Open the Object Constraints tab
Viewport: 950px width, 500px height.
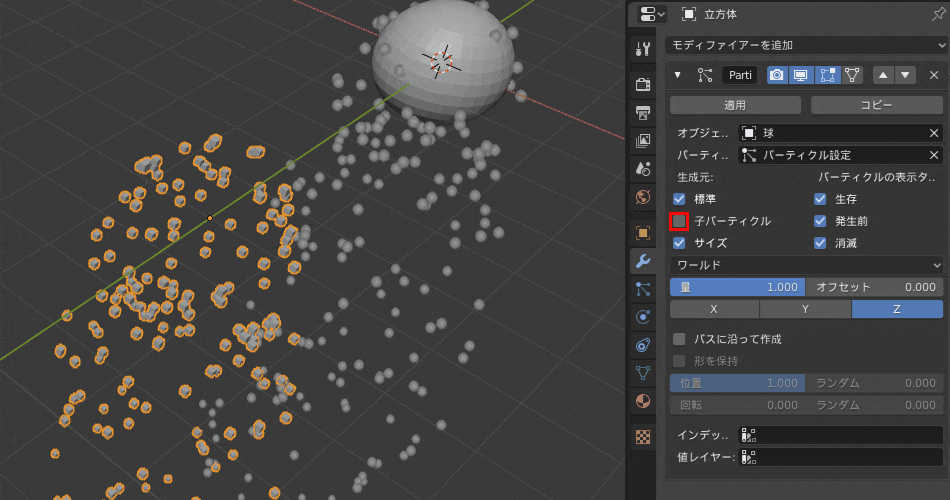643,345
